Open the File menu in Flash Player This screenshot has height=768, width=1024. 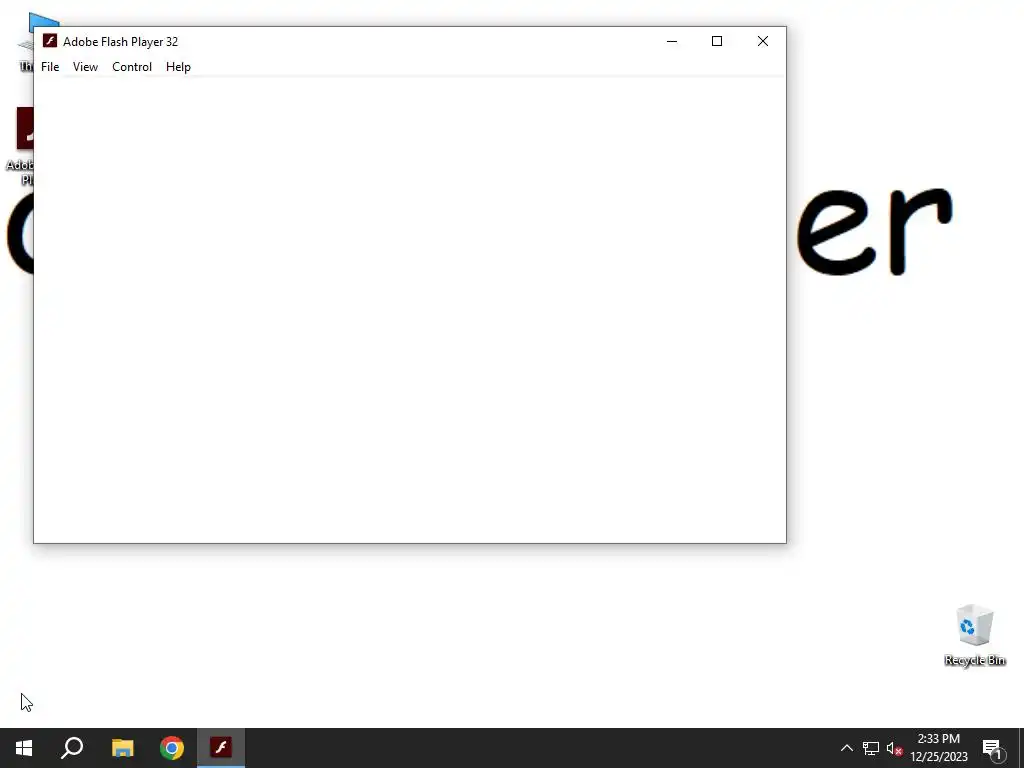click(x=50, y=67)
